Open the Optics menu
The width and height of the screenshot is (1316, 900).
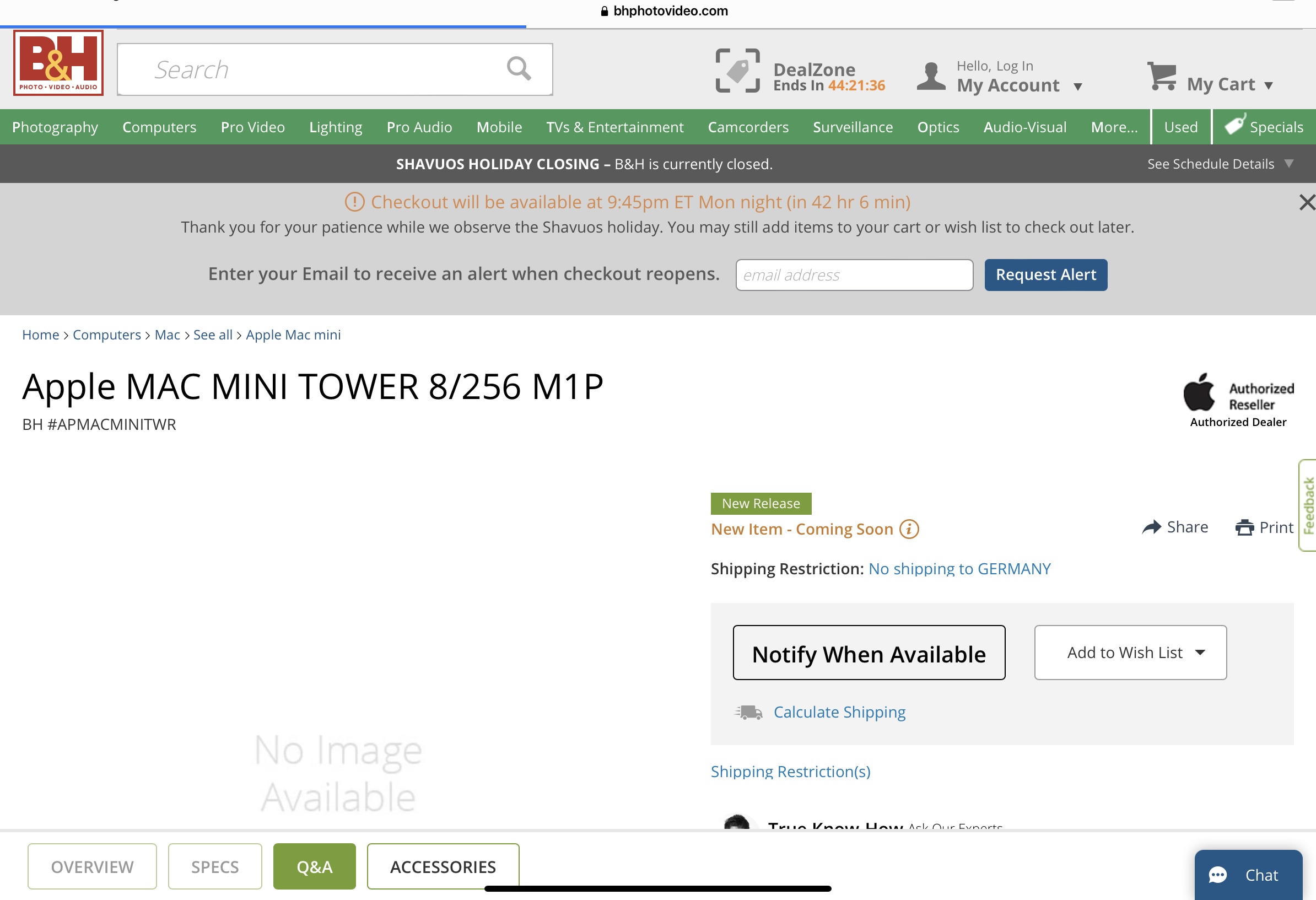pyautogui.click(x=938, y=127)
